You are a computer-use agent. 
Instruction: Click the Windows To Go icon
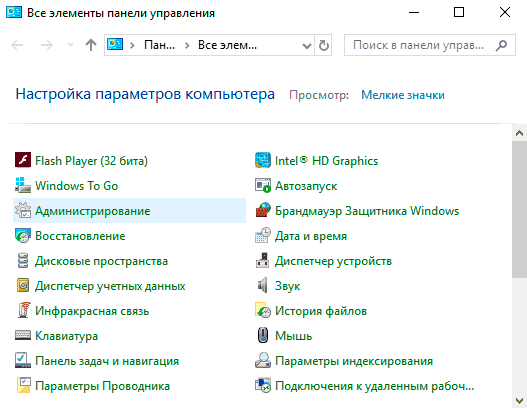coord(23,185)
